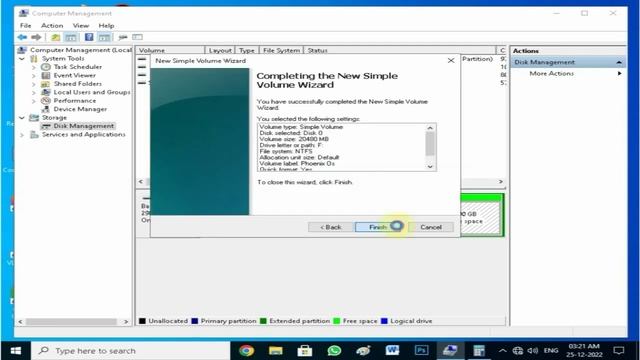The image size is (640, 360).
Task: Expand the Performance node
Action: coord(34,101)
